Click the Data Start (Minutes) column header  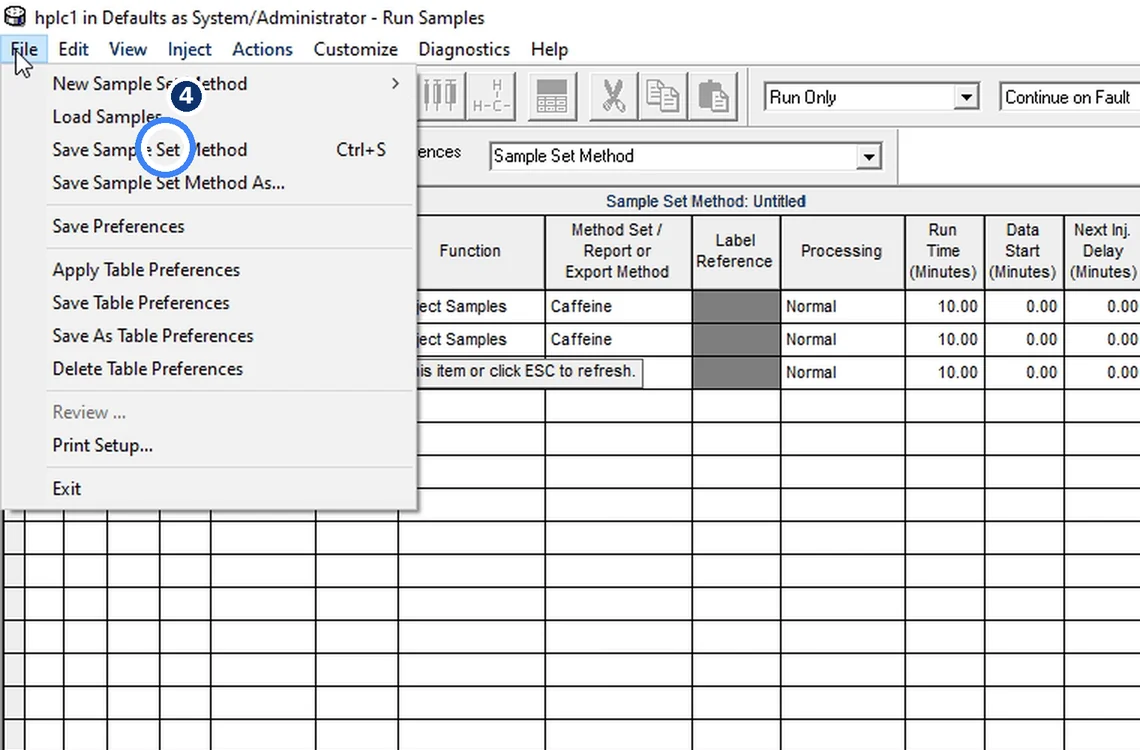click(1023, 251)
